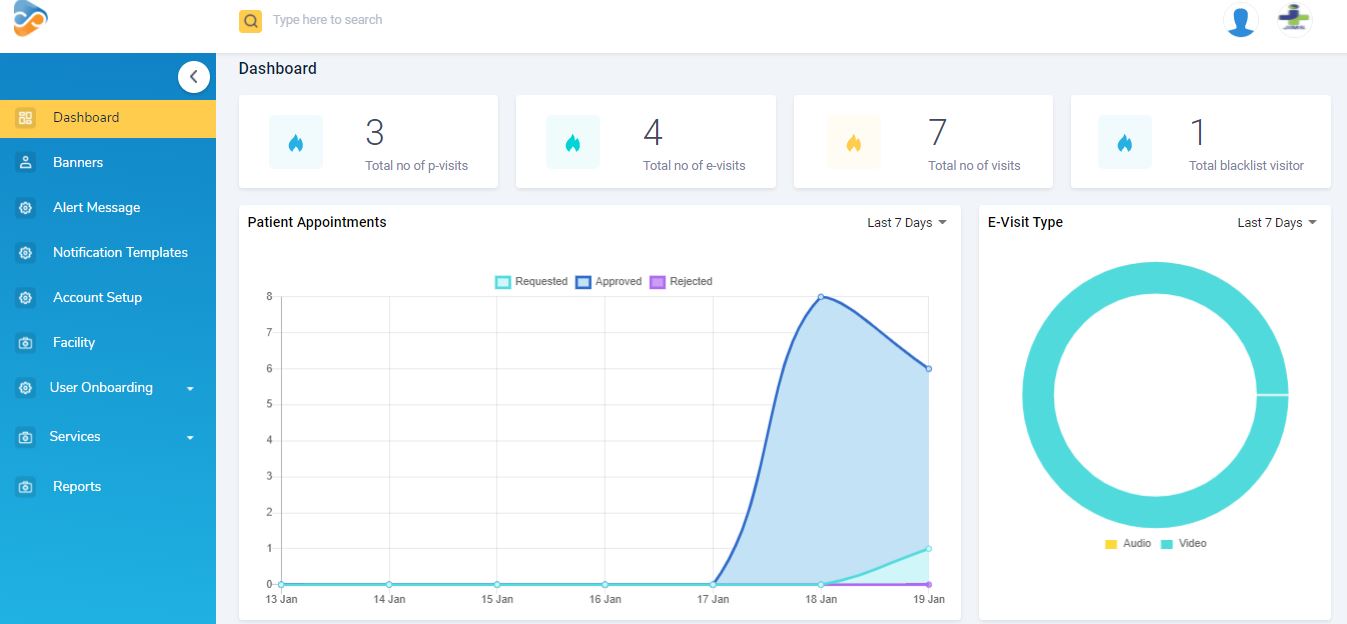
Task: Open the user profile avatar icon
Action: [1240, 21]
